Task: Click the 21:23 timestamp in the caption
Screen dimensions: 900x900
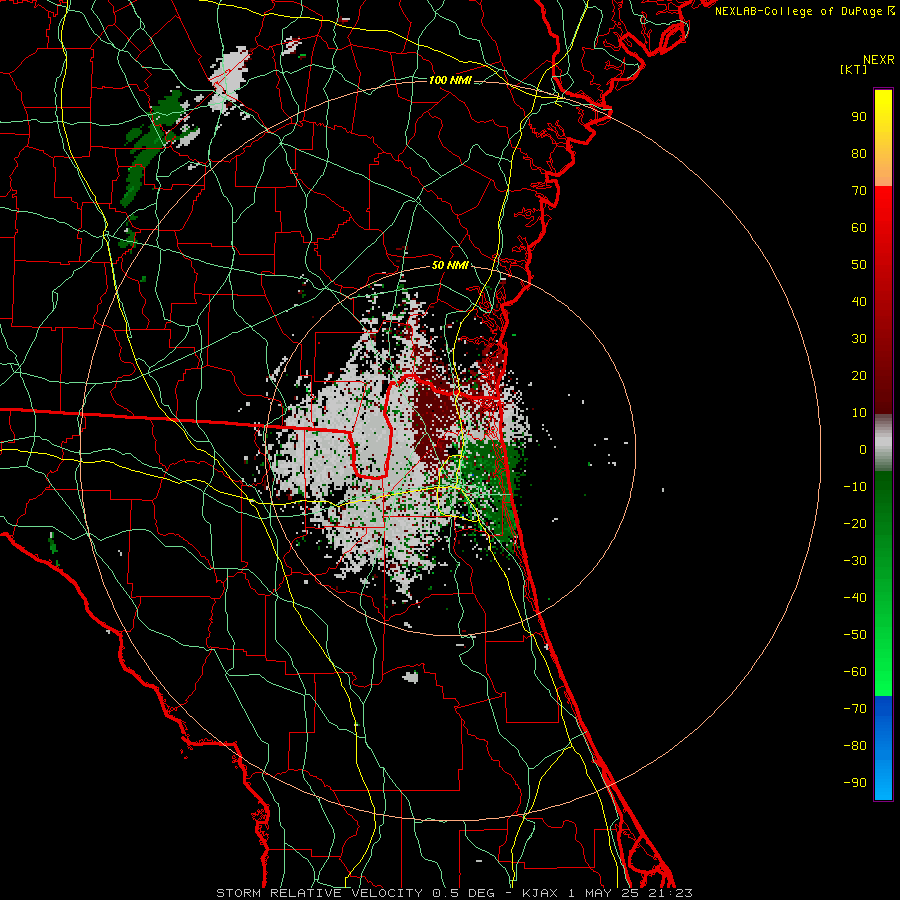Action: tap(668, 893)
